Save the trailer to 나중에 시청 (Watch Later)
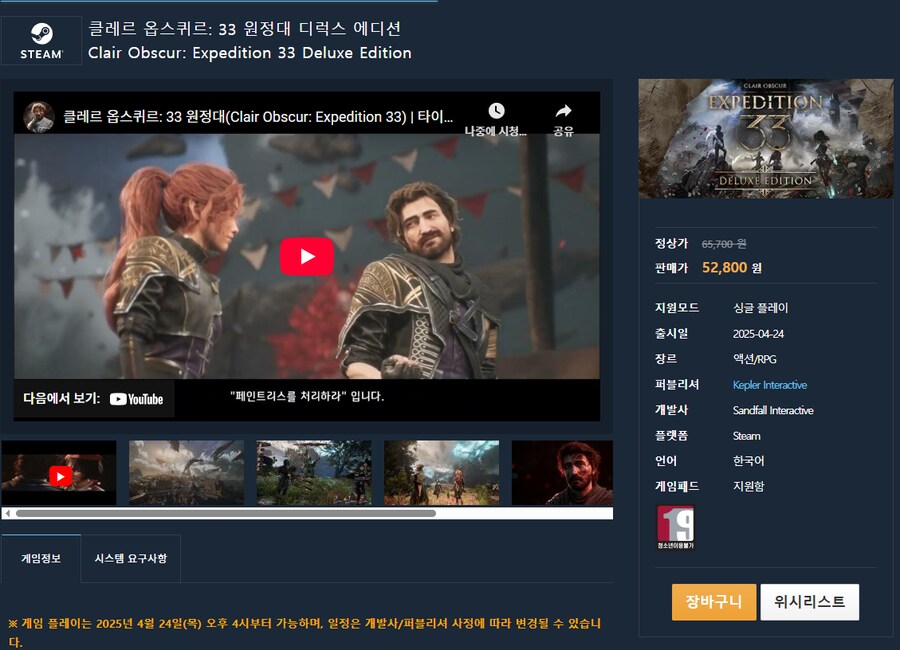The width and height of the screenshot is (900, 650). [496, 112]
